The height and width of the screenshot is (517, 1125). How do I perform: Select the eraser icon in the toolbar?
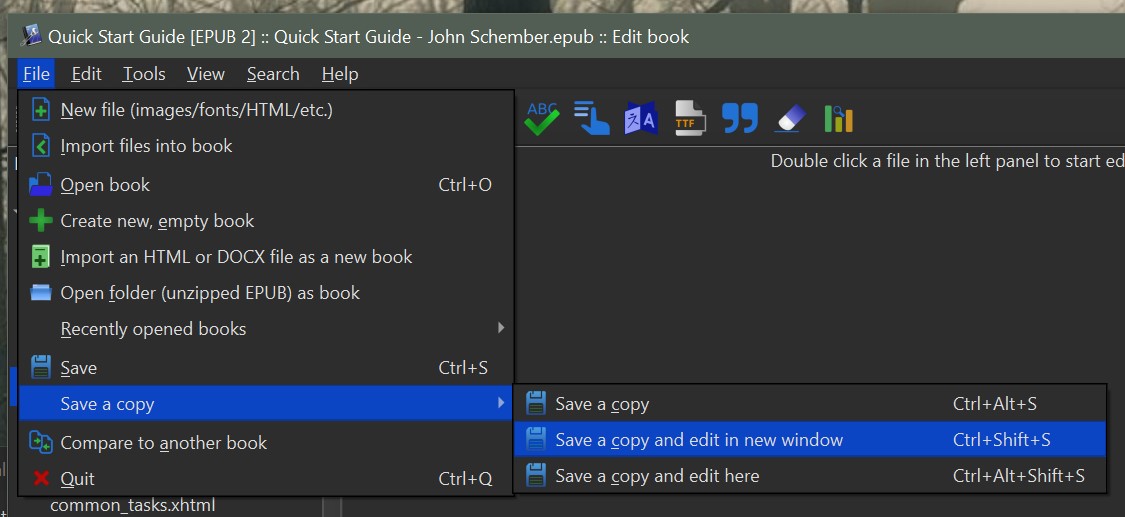pos(789,119)
